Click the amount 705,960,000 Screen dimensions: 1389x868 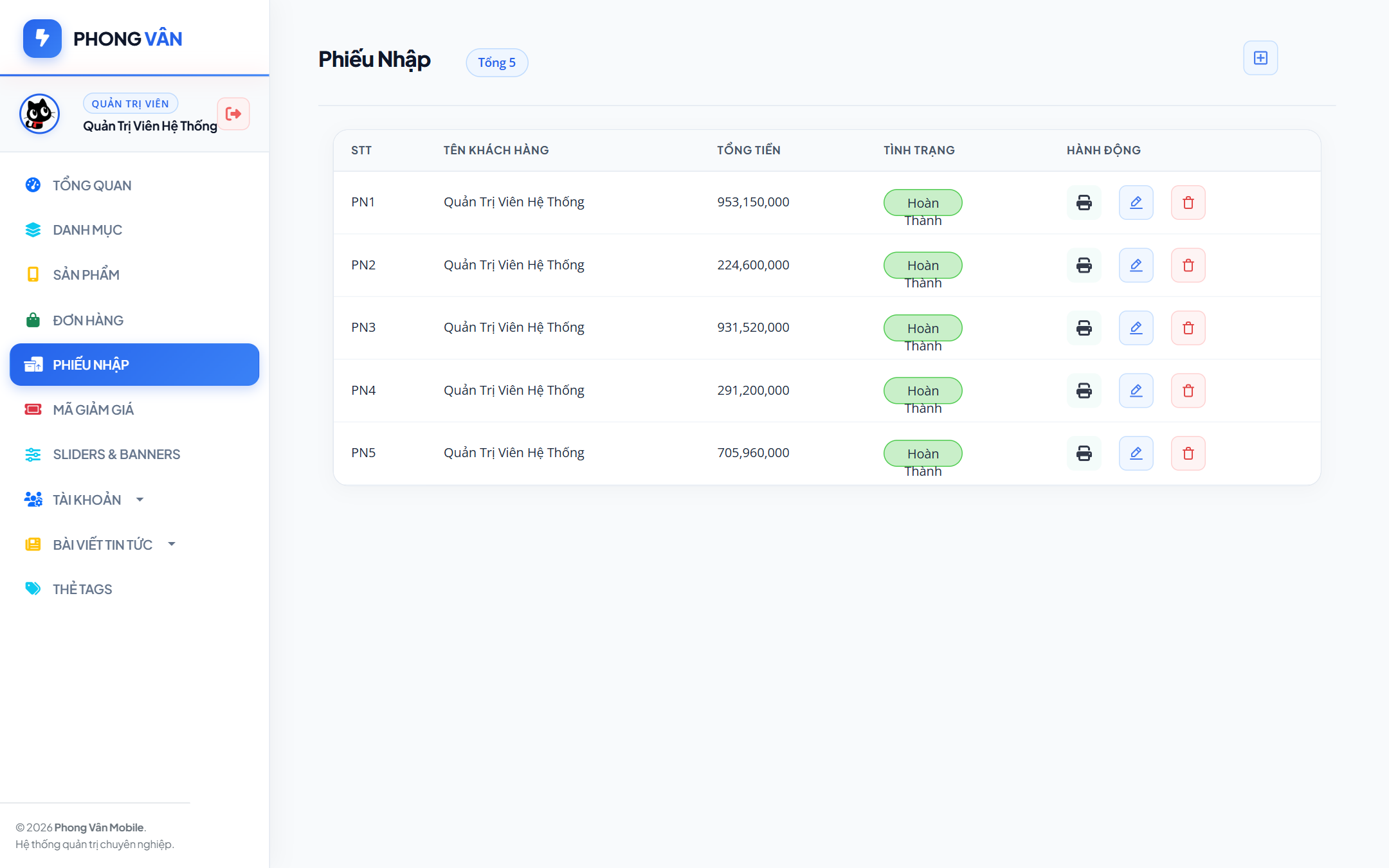click(753, 453)
